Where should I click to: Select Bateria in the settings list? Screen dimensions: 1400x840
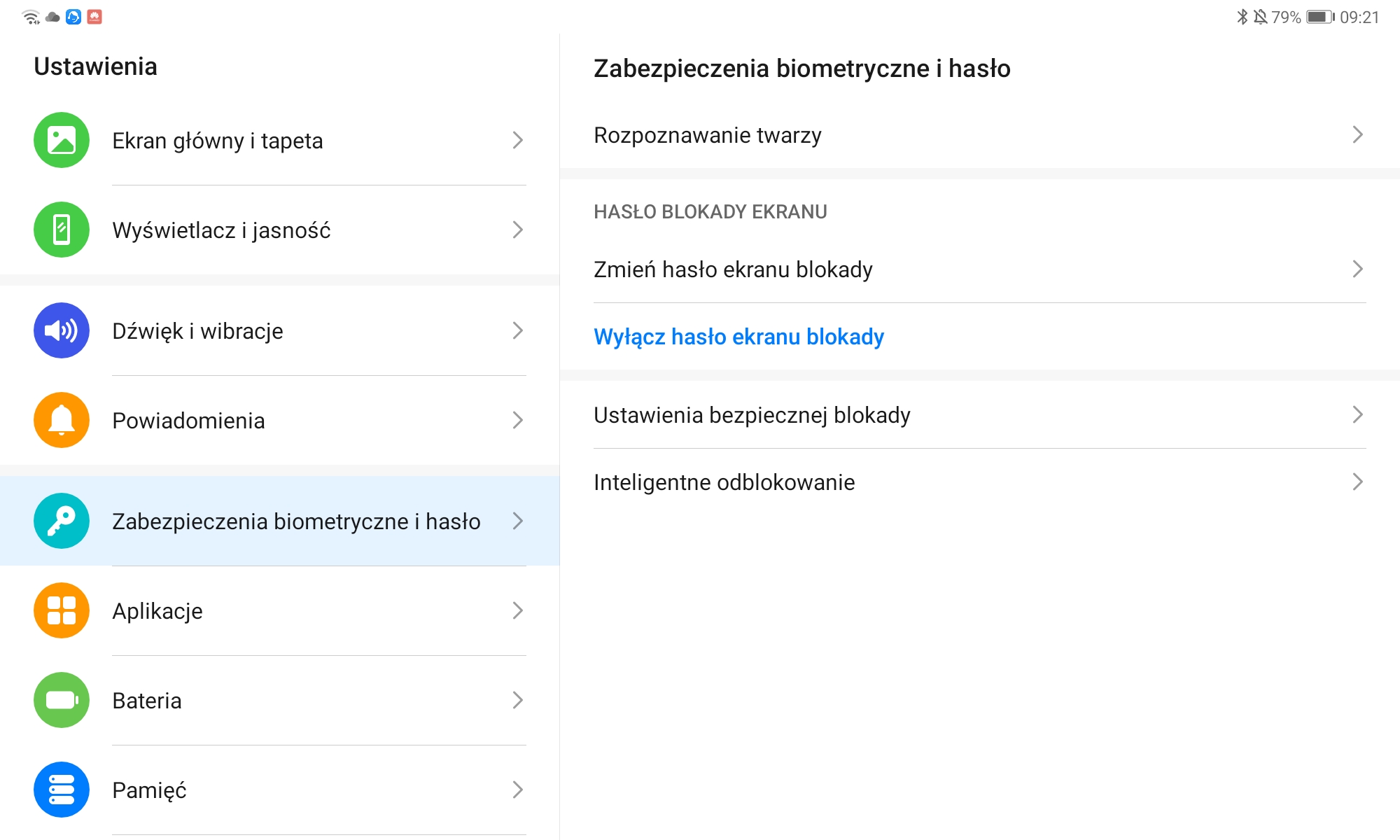(x=280, y=700)
